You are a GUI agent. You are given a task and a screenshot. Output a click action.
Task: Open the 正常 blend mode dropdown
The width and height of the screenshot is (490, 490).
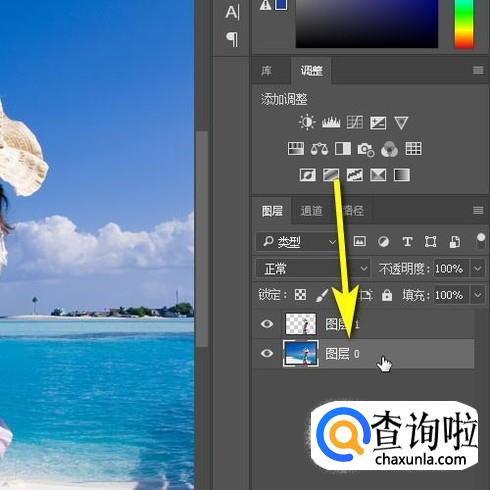point(313,268)
